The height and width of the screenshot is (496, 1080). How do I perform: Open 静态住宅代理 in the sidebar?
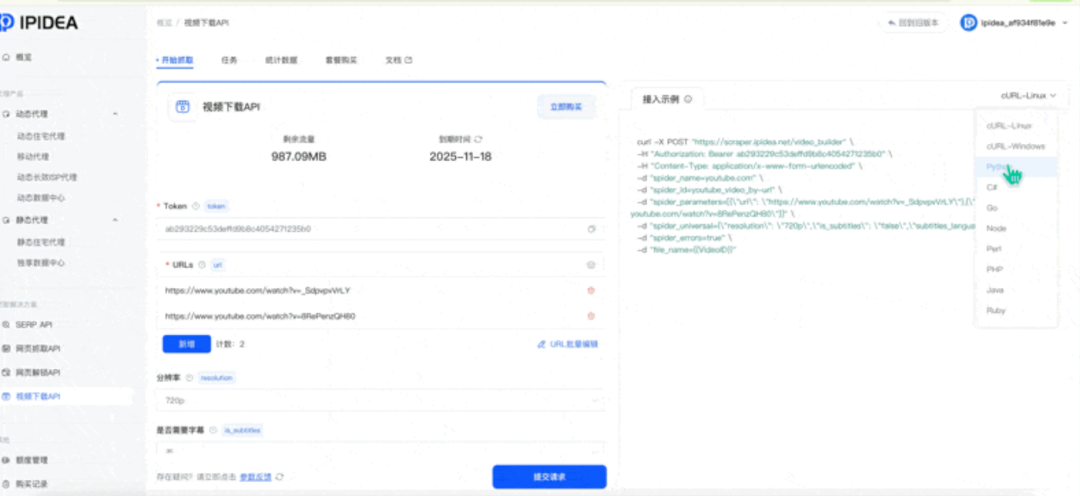pos(41,242)
